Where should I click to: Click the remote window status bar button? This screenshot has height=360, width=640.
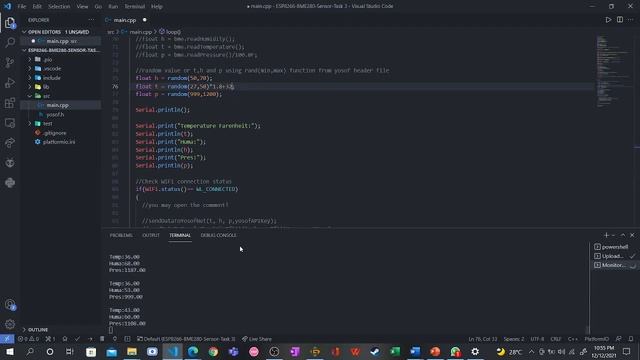point(7,339)
